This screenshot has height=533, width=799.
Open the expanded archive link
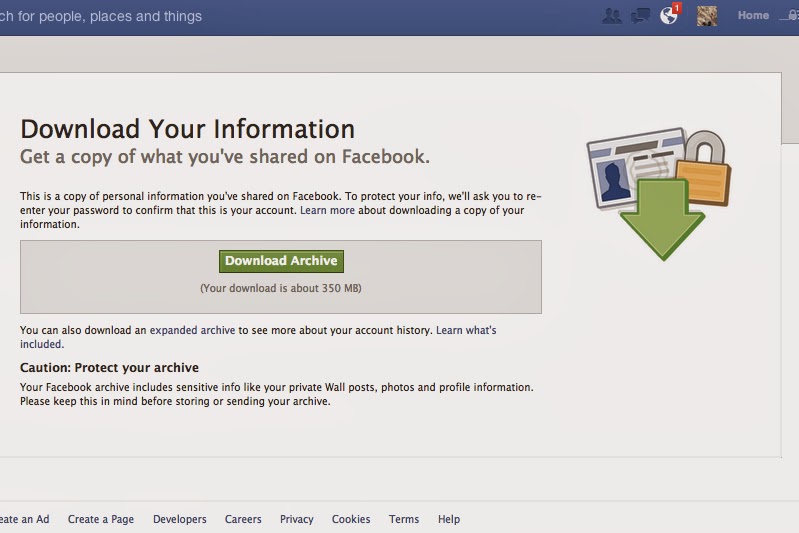[x=192, y=330]
